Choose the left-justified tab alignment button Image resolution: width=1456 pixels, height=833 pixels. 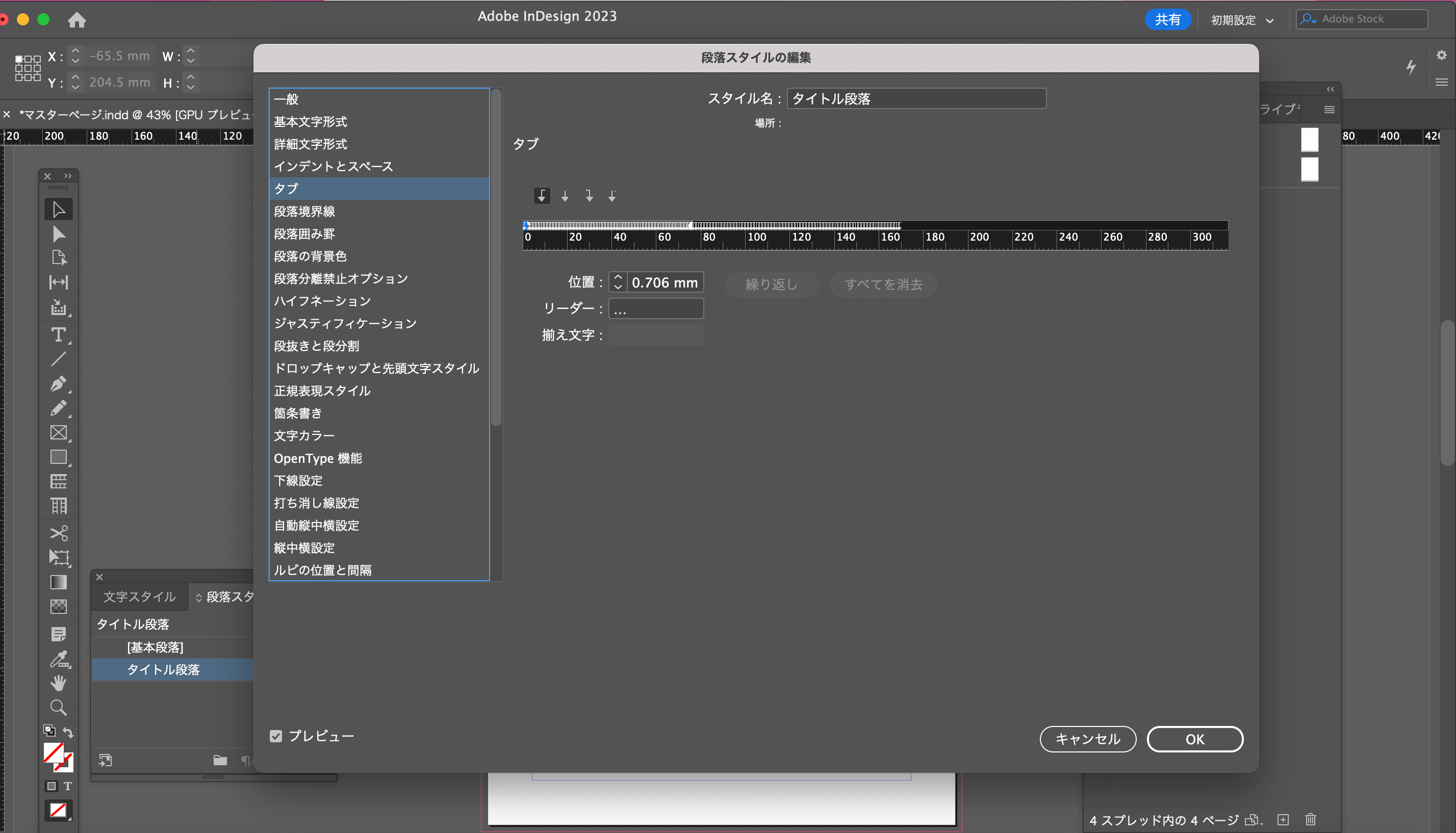pyautogui.click(x=542, y=196)
